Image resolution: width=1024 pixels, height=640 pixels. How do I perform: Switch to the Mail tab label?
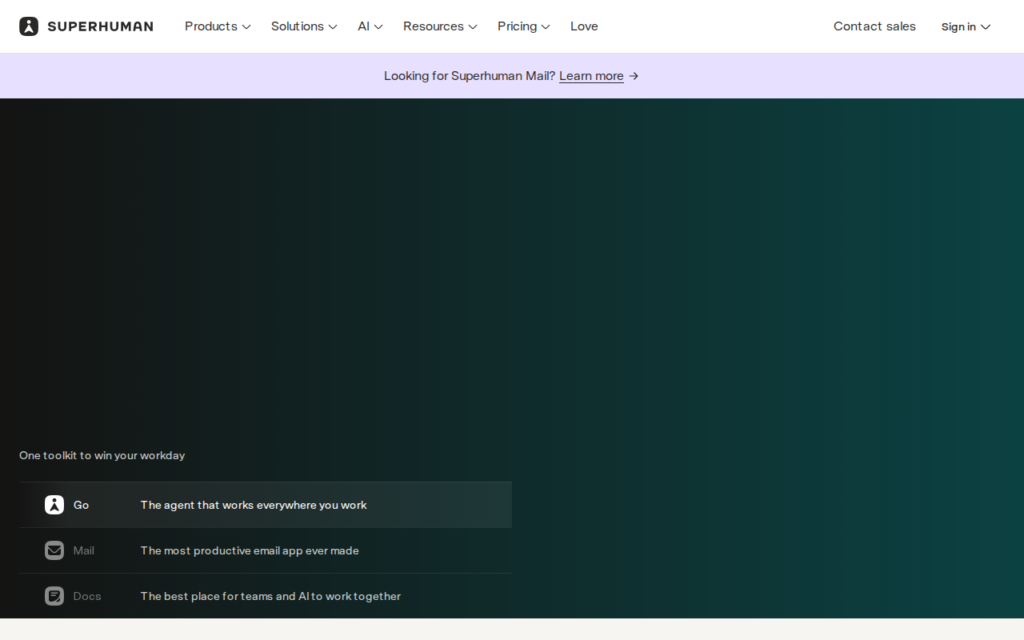[84, 551]
